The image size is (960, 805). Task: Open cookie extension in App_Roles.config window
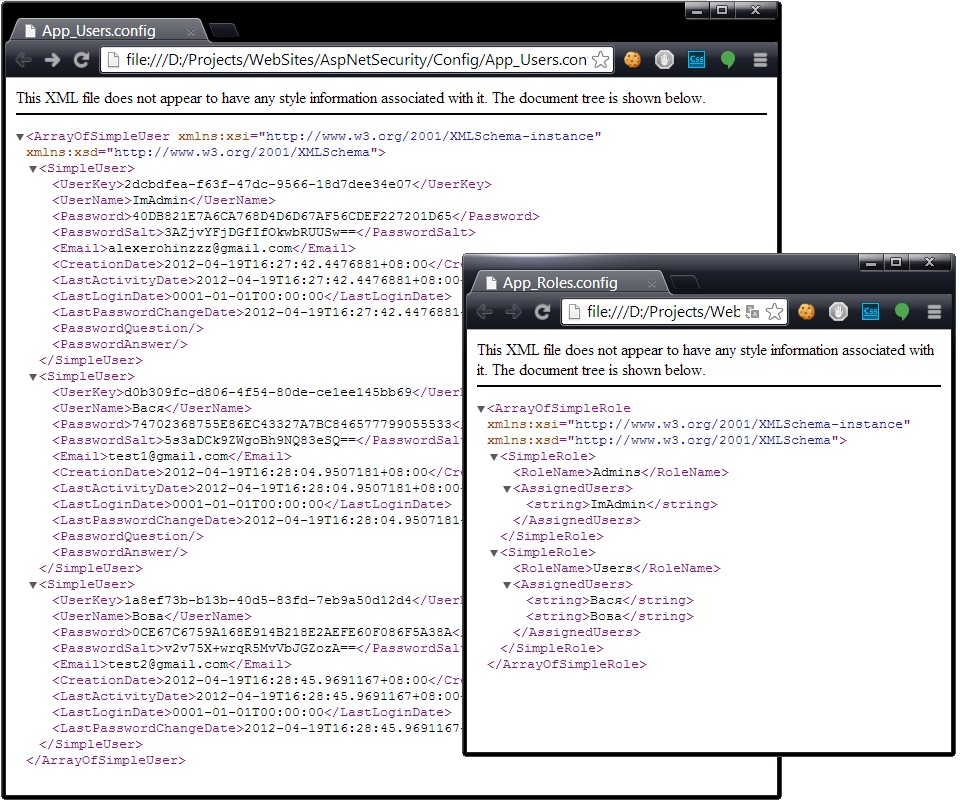[806, 312]
